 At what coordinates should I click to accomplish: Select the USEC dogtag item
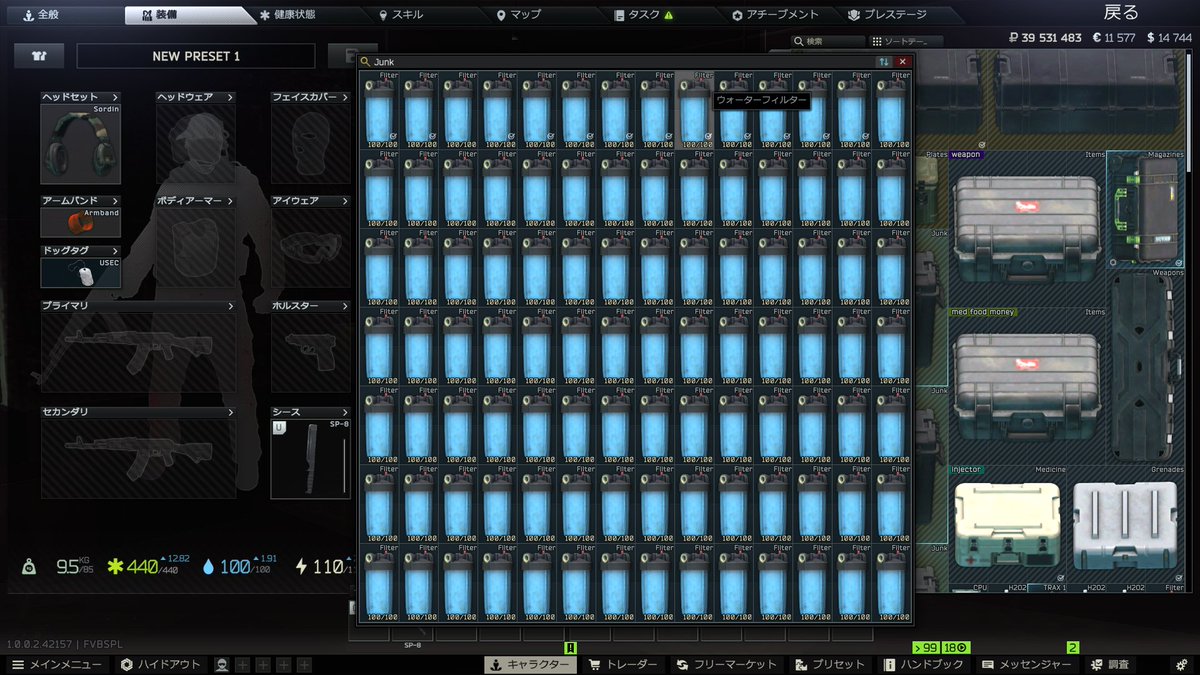80,272
